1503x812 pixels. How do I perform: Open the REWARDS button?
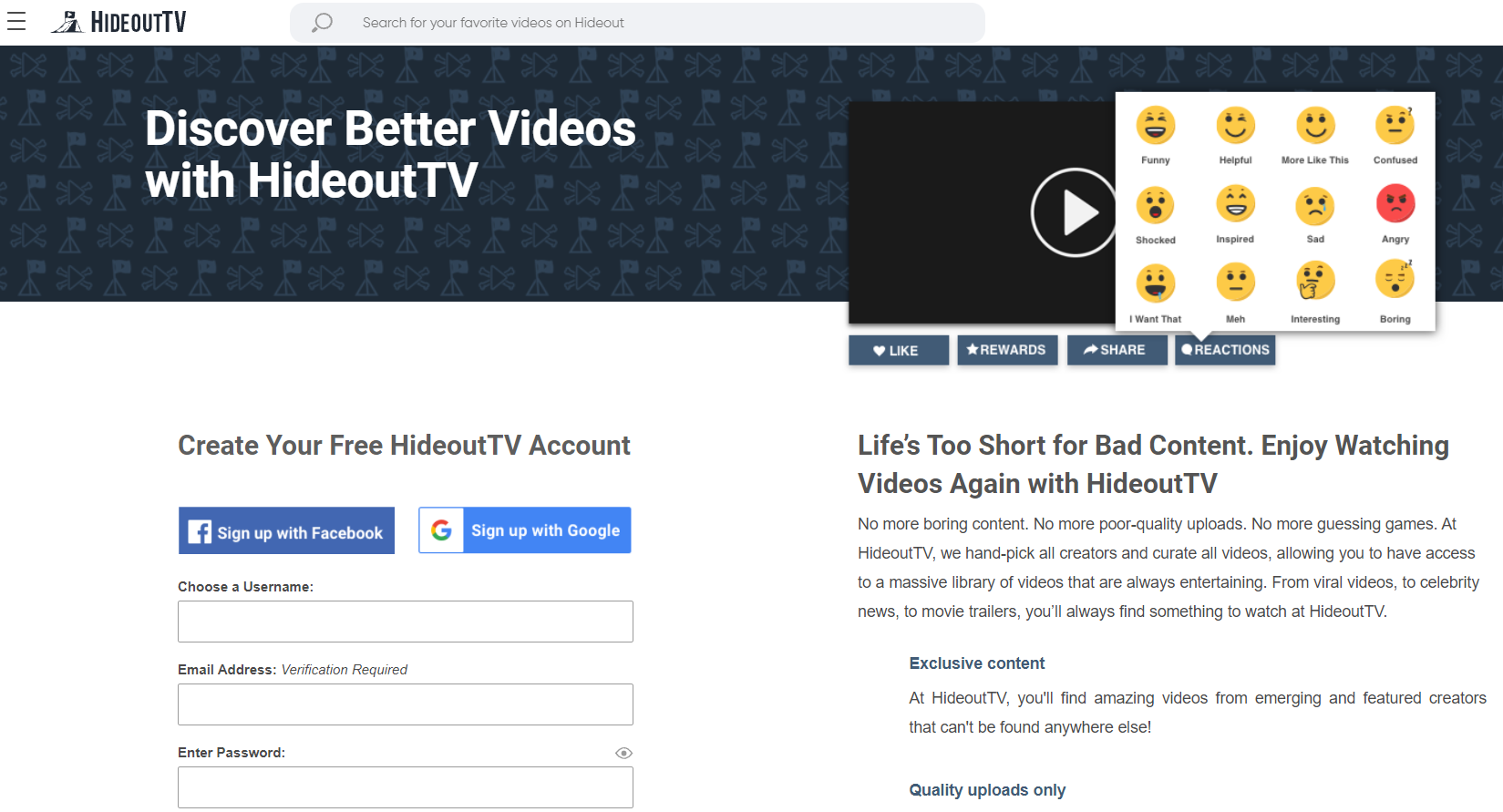[x=1006, y=350]
